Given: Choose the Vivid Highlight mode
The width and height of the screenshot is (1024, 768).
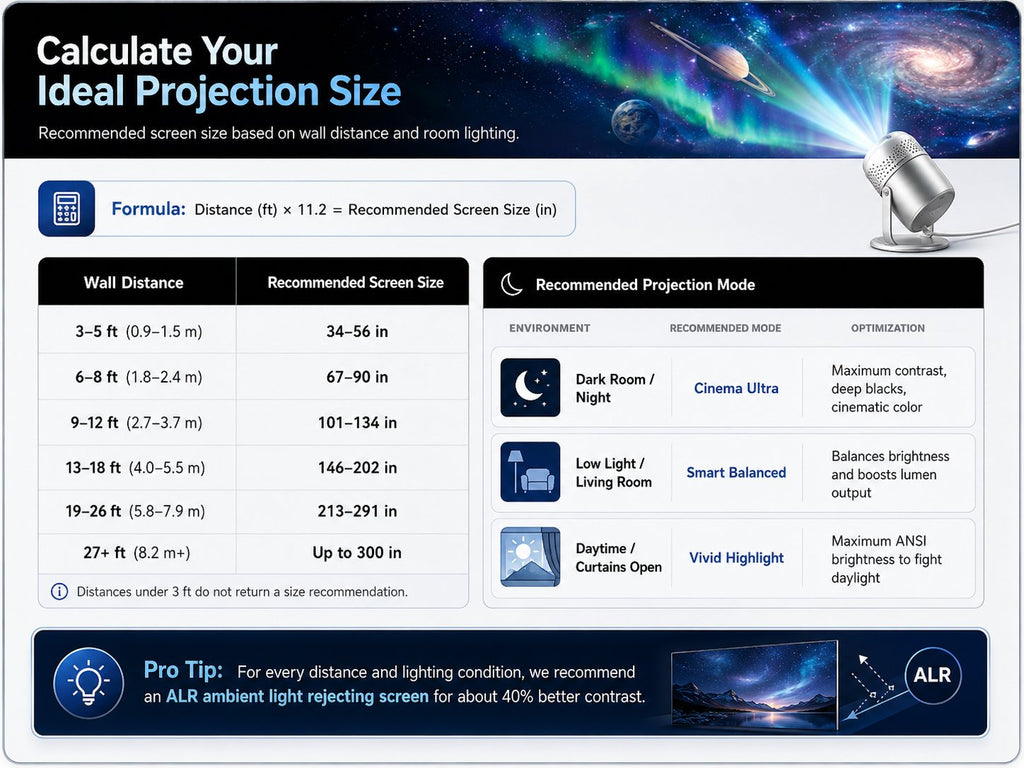Looking at the screenshot, I should (x=736, y=558).
